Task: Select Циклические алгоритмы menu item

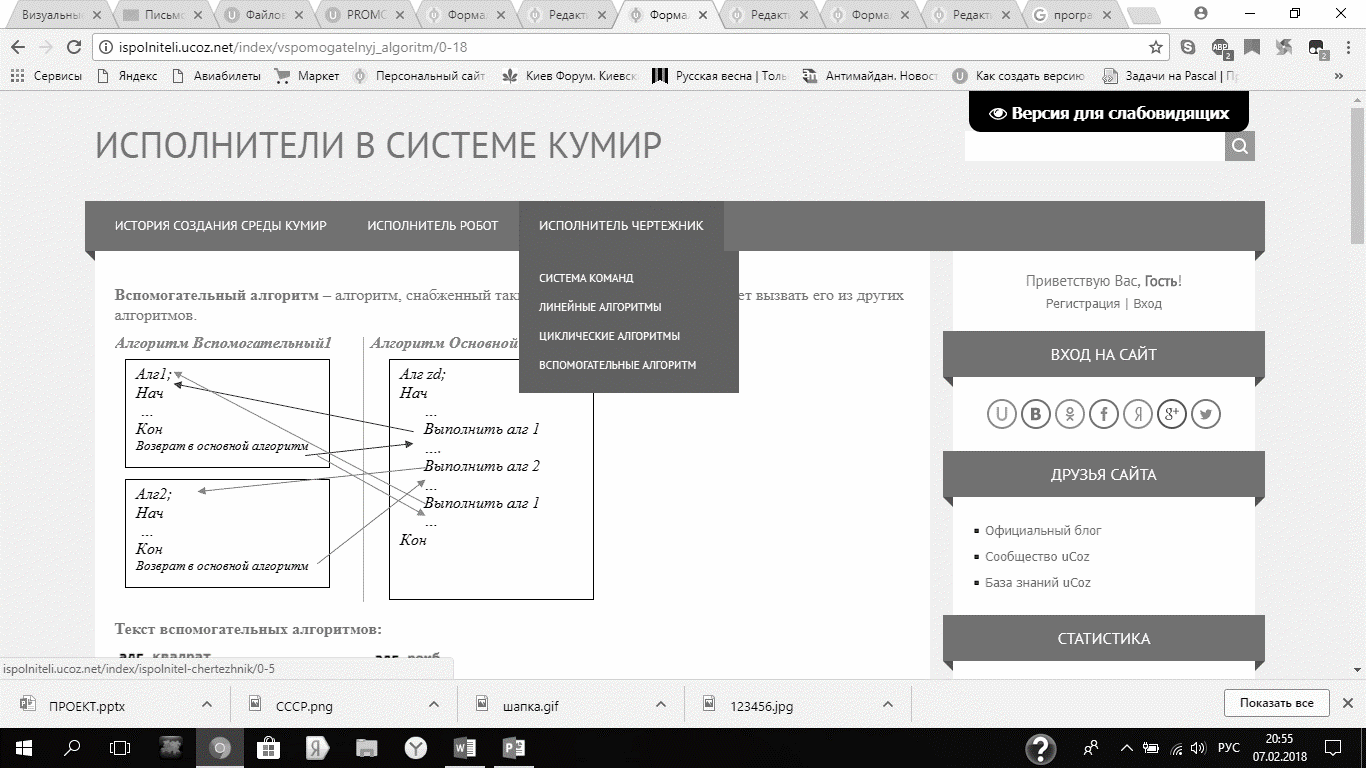Action: tap(609, 336)
